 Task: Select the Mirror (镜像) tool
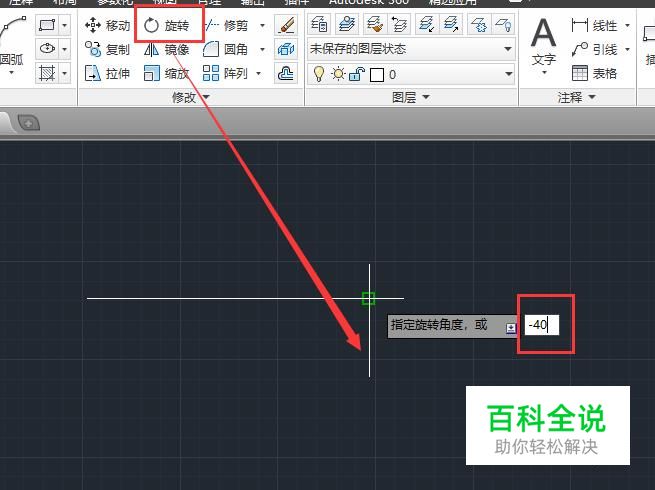[167, 49]
